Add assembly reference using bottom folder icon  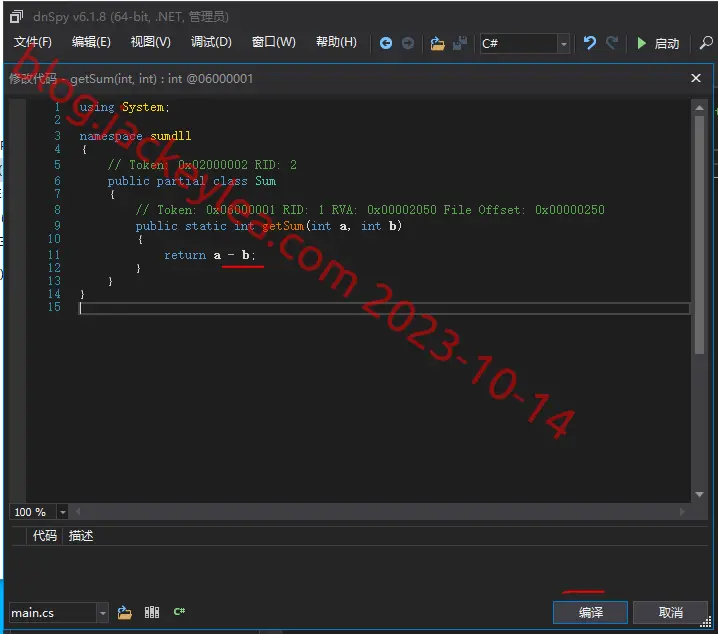tap(124, 612)
